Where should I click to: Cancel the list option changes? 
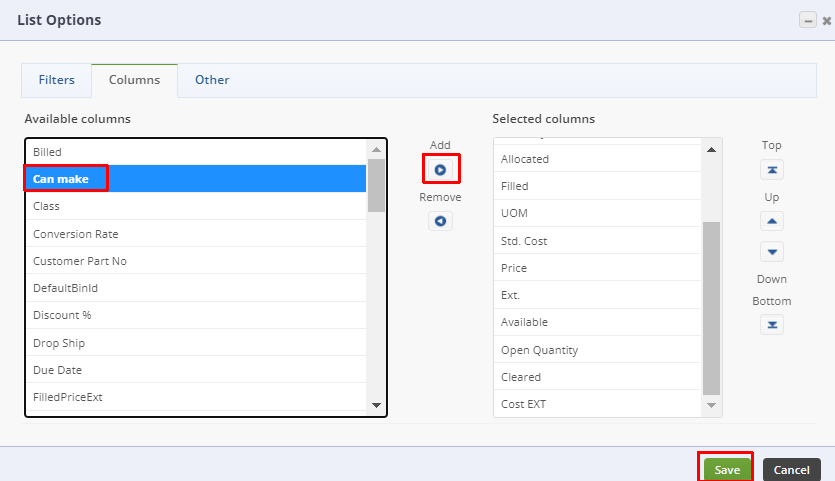791,470
